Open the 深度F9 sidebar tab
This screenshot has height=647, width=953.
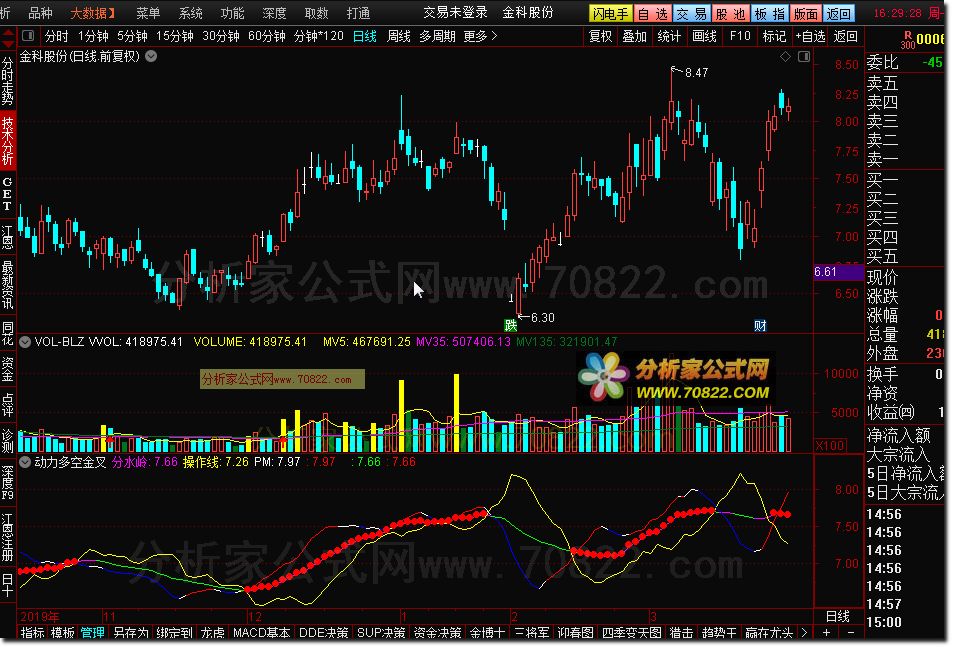[x=7, y=484]
